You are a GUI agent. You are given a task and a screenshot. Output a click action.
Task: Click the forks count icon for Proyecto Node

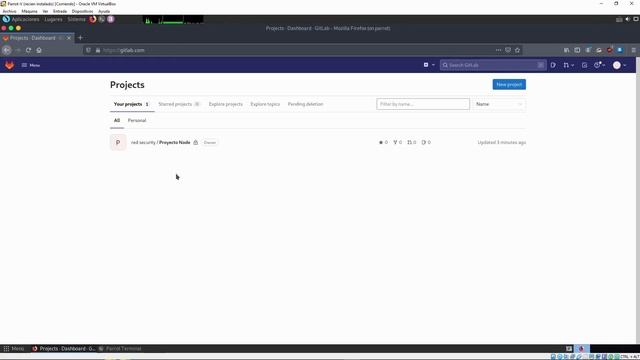397,142
